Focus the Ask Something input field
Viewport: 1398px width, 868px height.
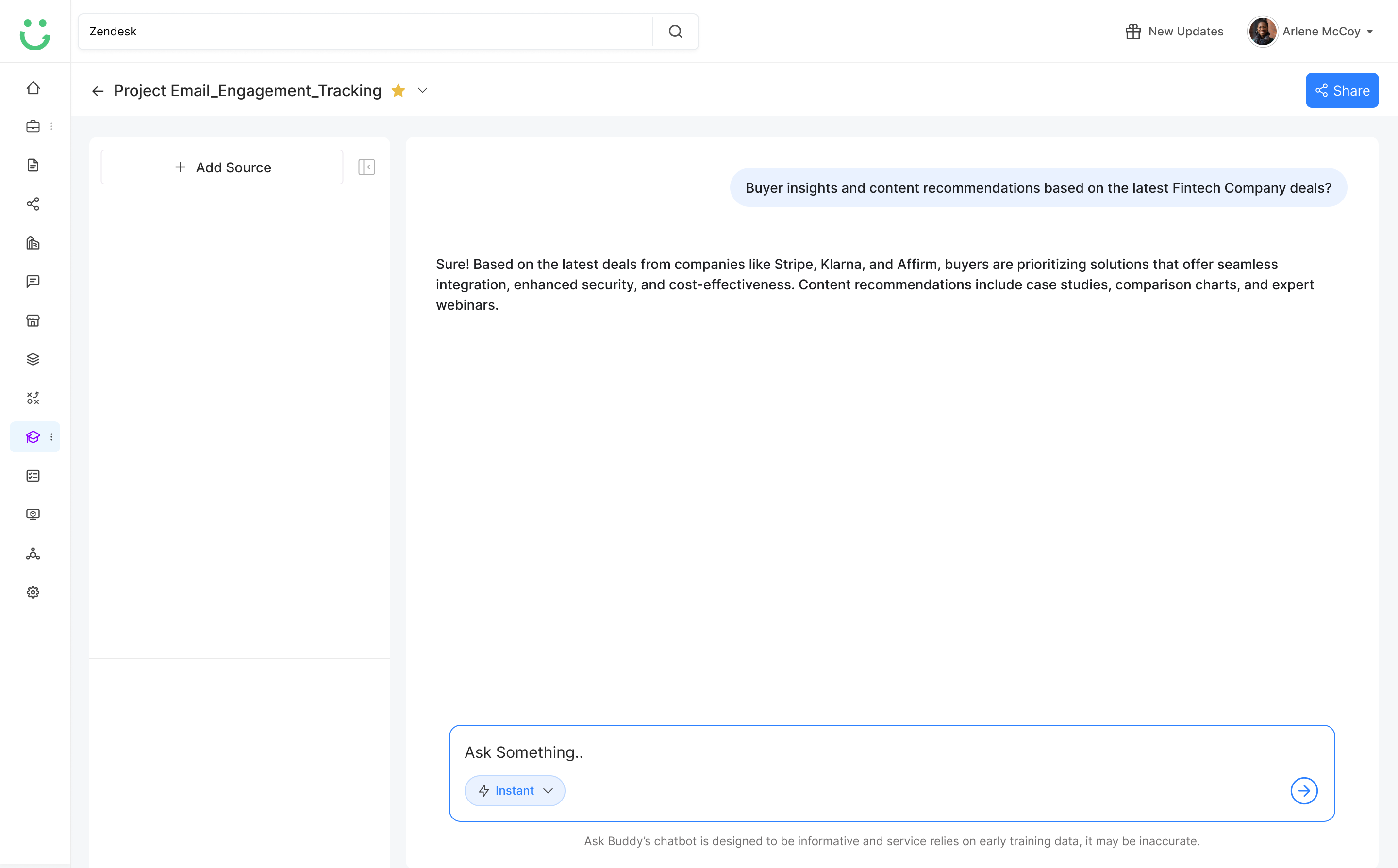892,752
